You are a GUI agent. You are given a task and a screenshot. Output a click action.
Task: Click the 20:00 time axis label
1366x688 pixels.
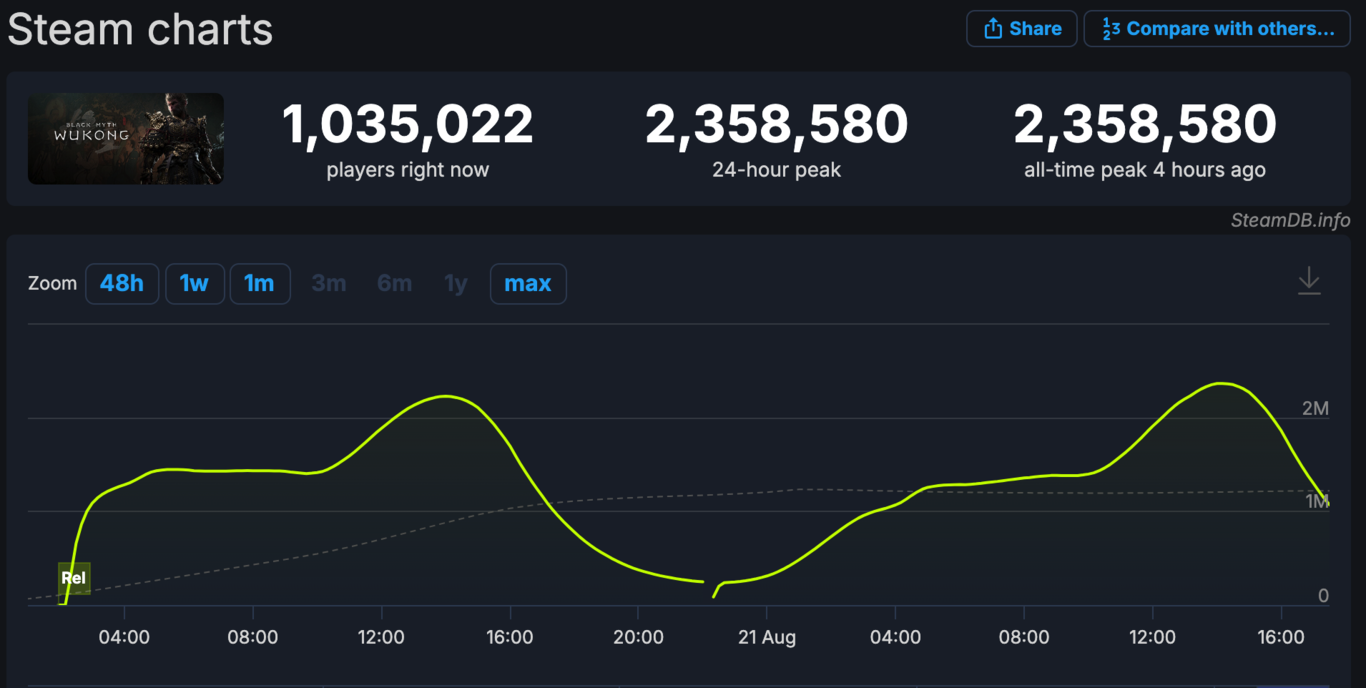(x=638, y=637)
